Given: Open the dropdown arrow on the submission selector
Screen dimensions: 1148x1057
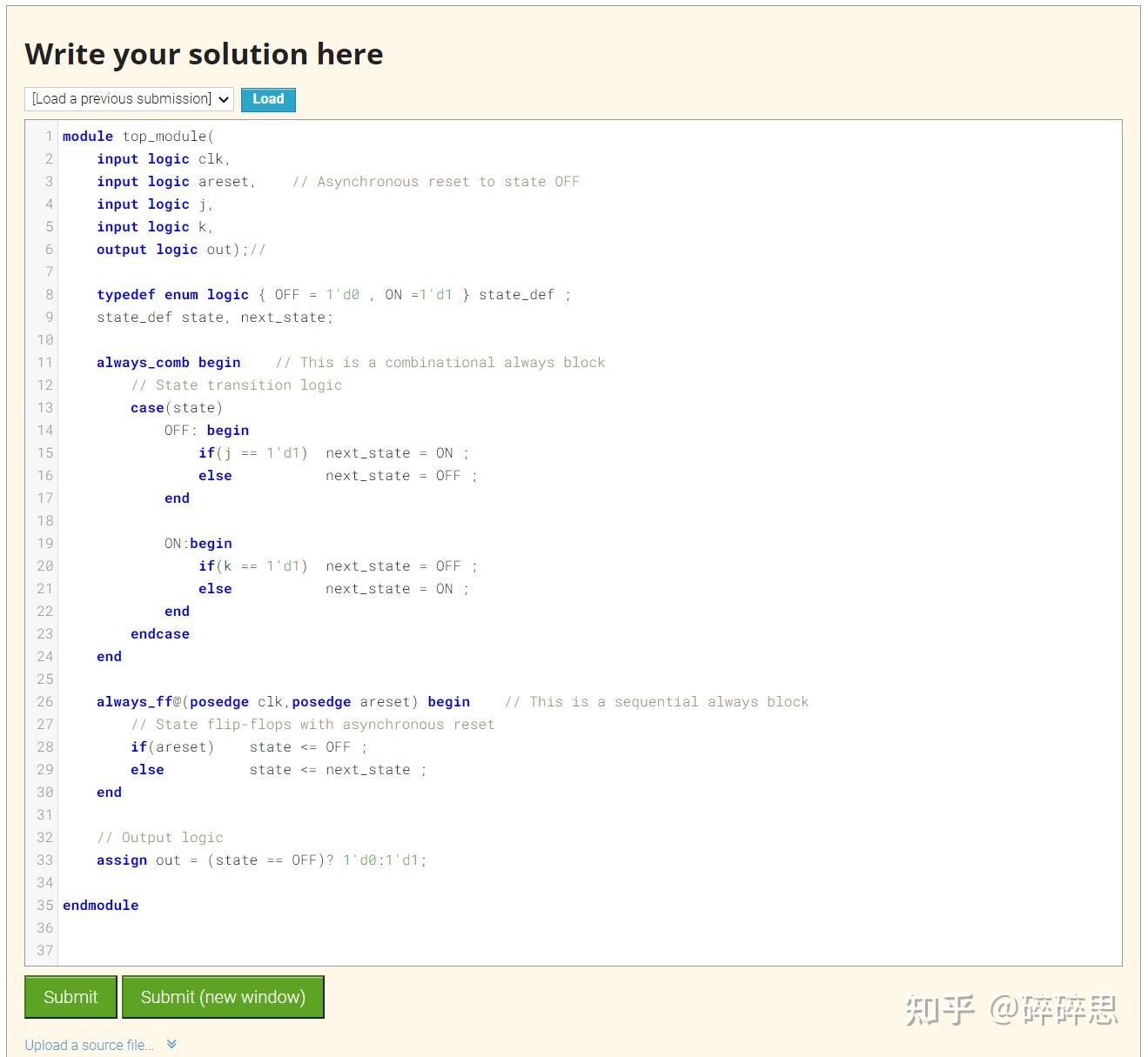Looking at the screenshot, I should (x=224, y=98).
